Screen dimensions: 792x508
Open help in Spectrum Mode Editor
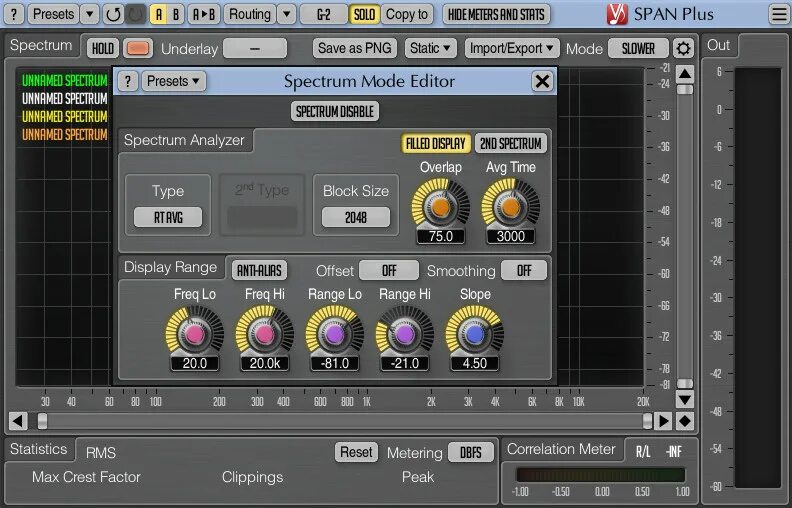click(x=128, y=81)
